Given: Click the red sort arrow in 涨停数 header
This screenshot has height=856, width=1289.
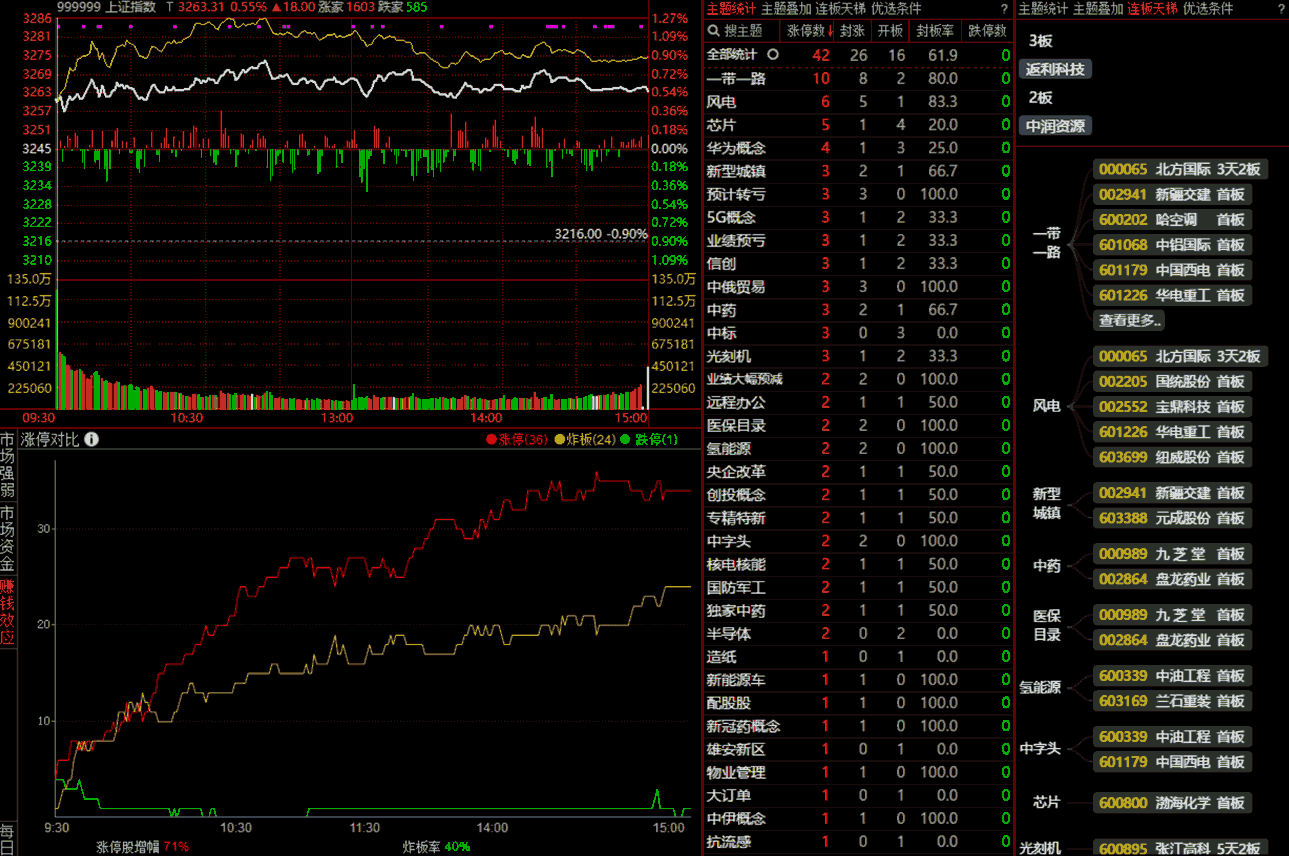Looking at the screenshot, I should tap(830, 31).
